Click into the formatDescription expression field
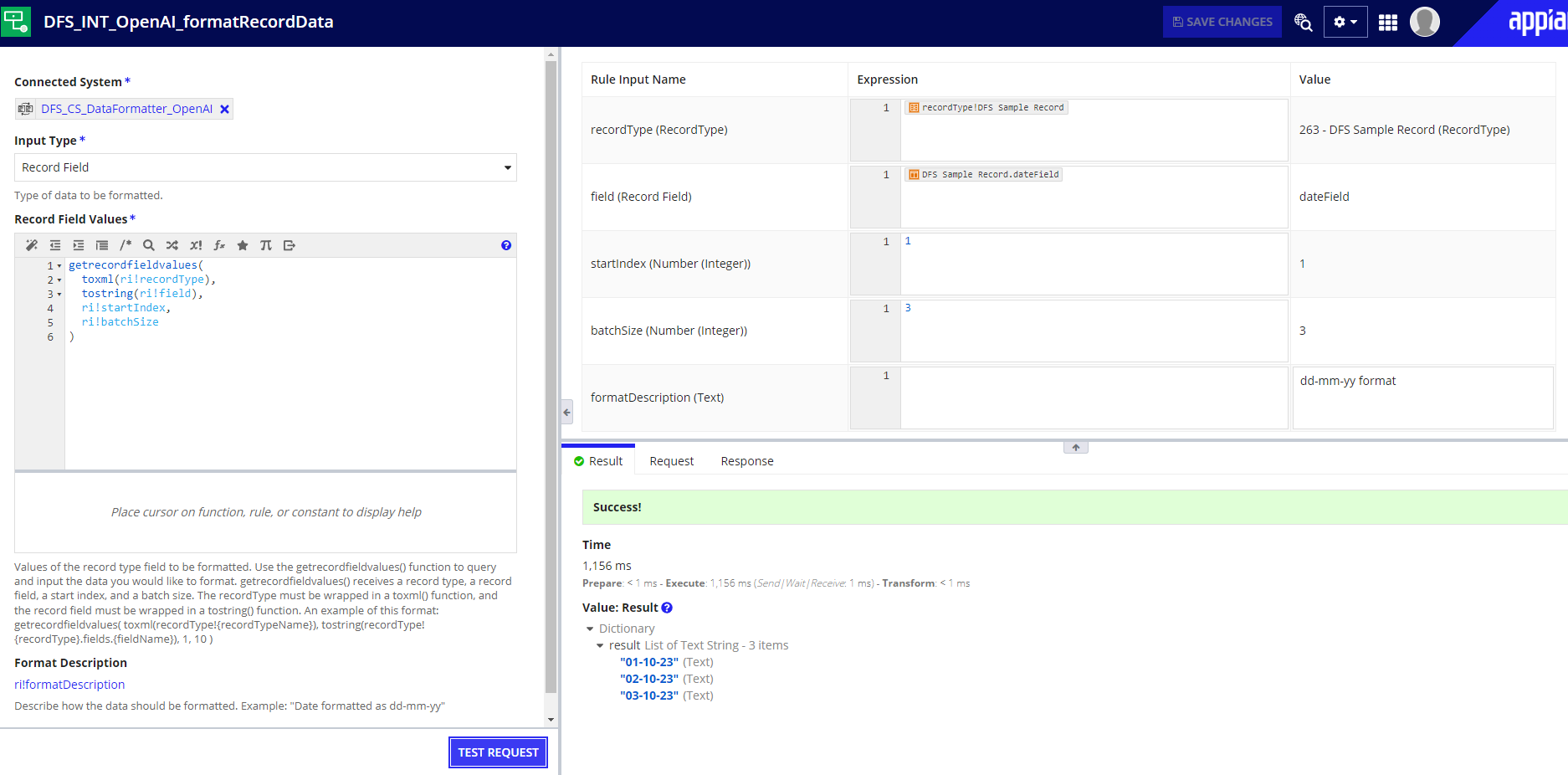Image resolution: width=1568 pixels, height=775 pixels. tap(1094, 398)
